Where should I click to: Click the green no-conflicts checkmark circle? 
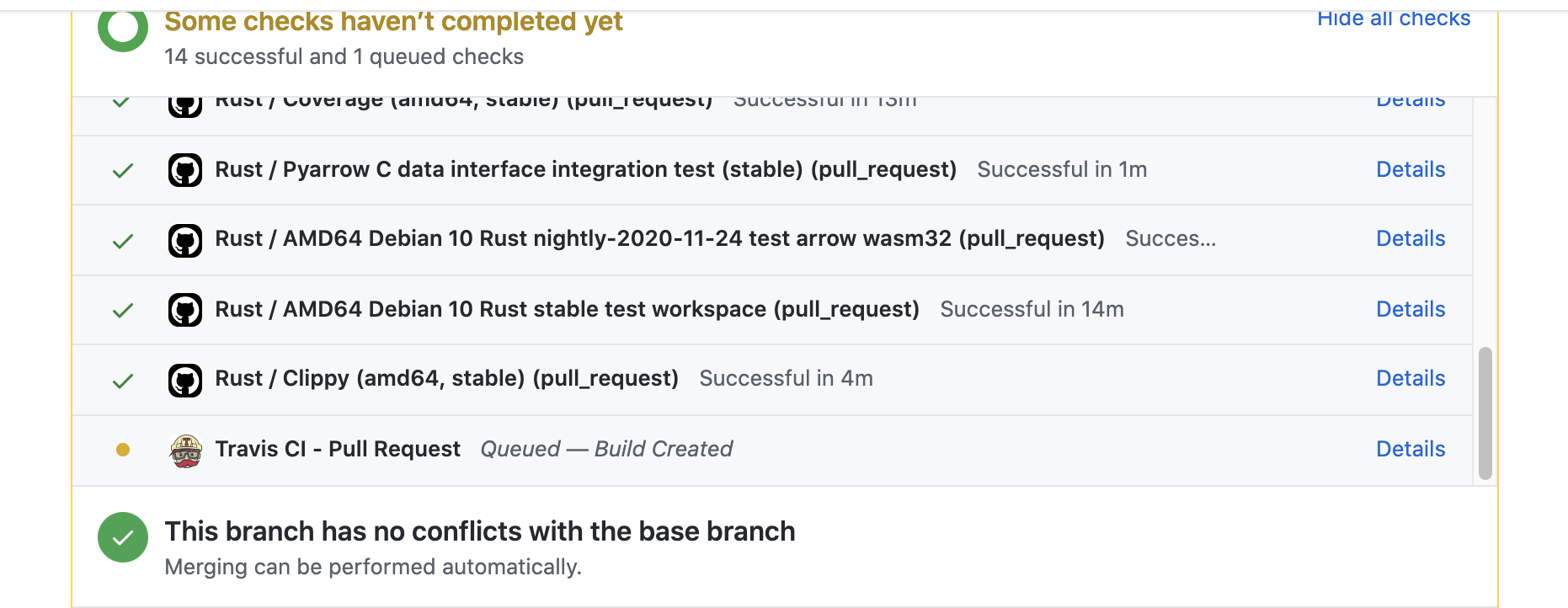(x=123, y=537)
